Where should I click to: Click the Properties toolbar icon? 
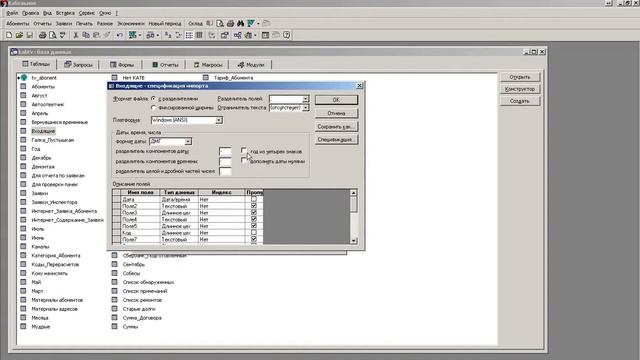click(224, 36)
